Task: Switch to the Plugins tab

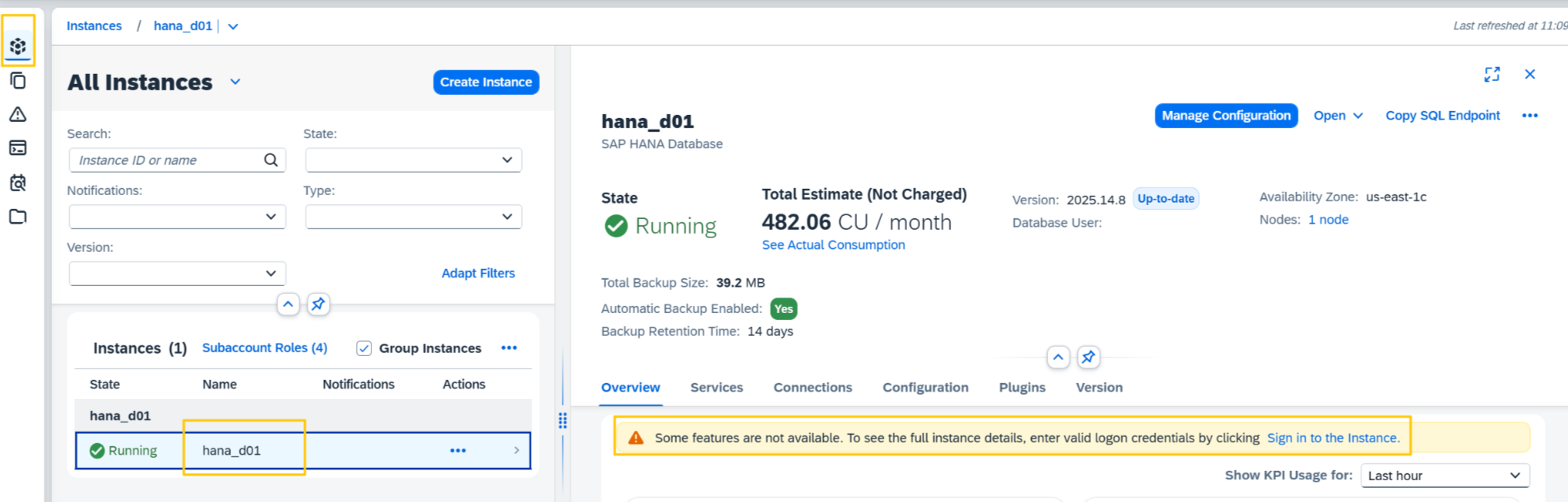Action: pos(1022,388)
